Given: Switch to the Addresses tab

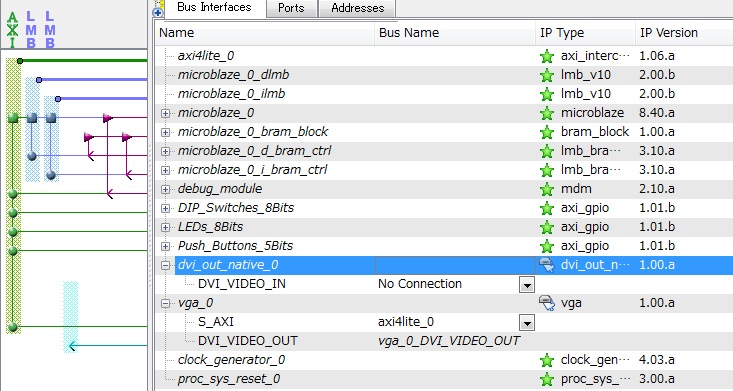Looking at the screenshot, I should point(357,8).
